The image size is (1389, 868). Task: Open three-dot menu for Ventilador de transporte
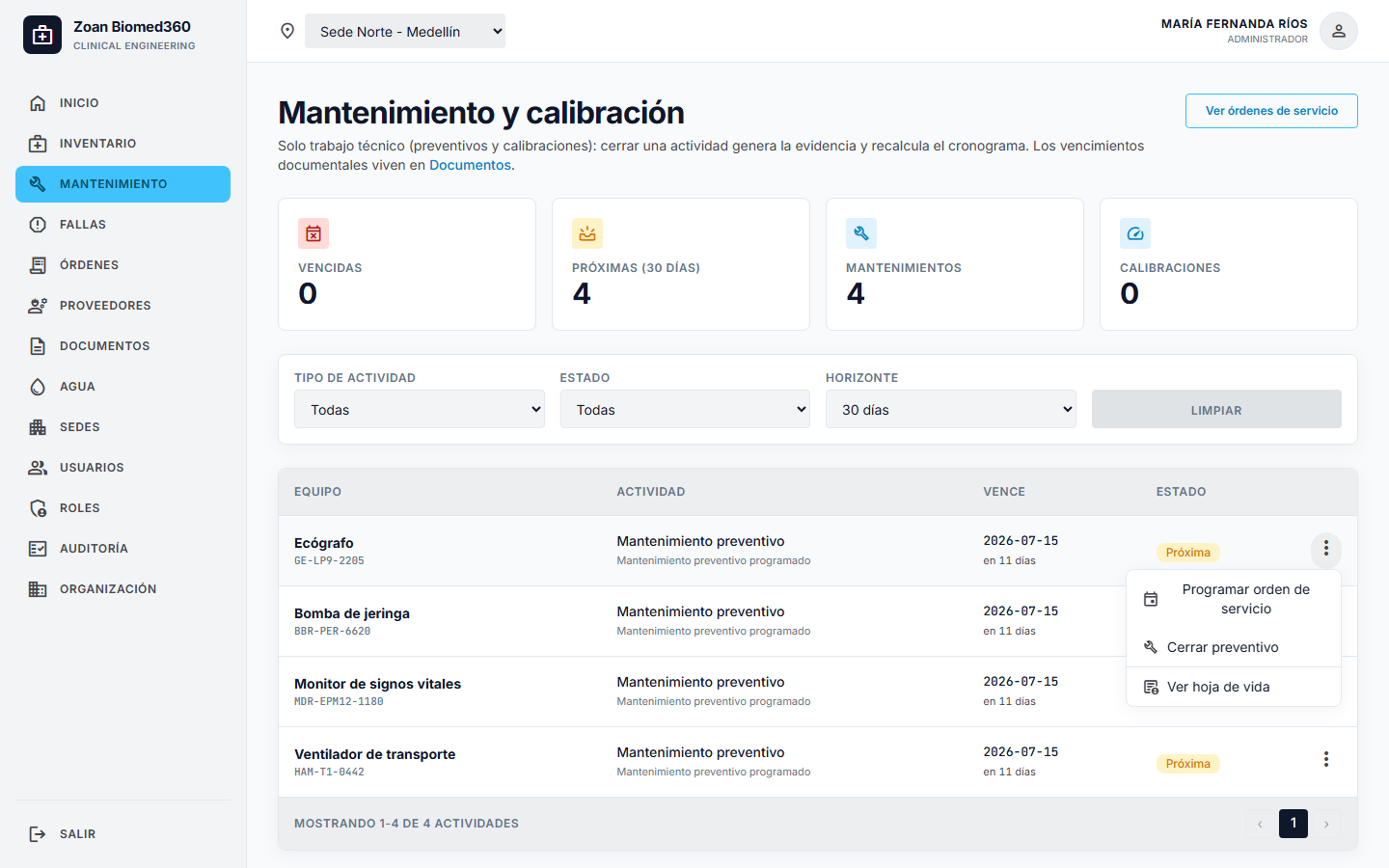point(1326,760)
